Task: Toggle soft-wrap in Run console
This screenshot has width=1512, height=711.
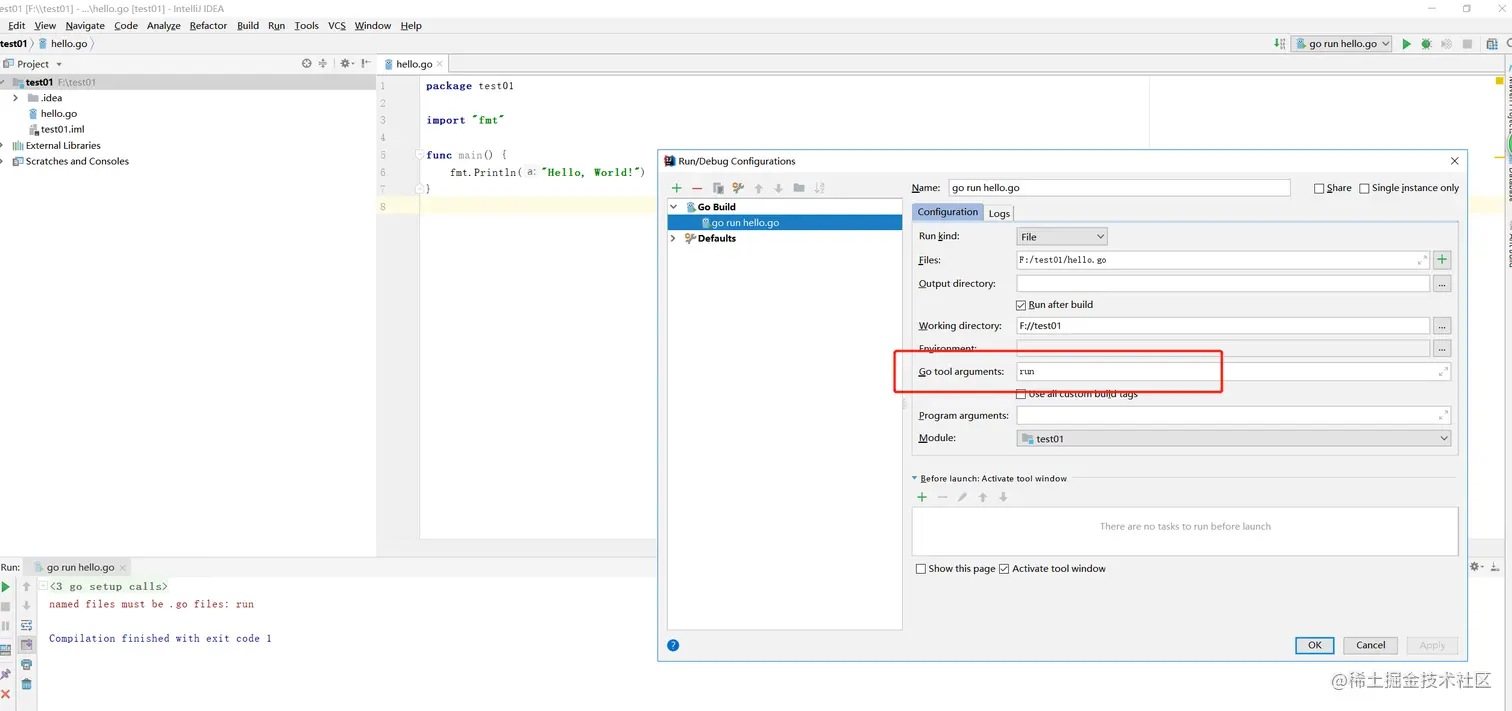Action: click(27, 625)
